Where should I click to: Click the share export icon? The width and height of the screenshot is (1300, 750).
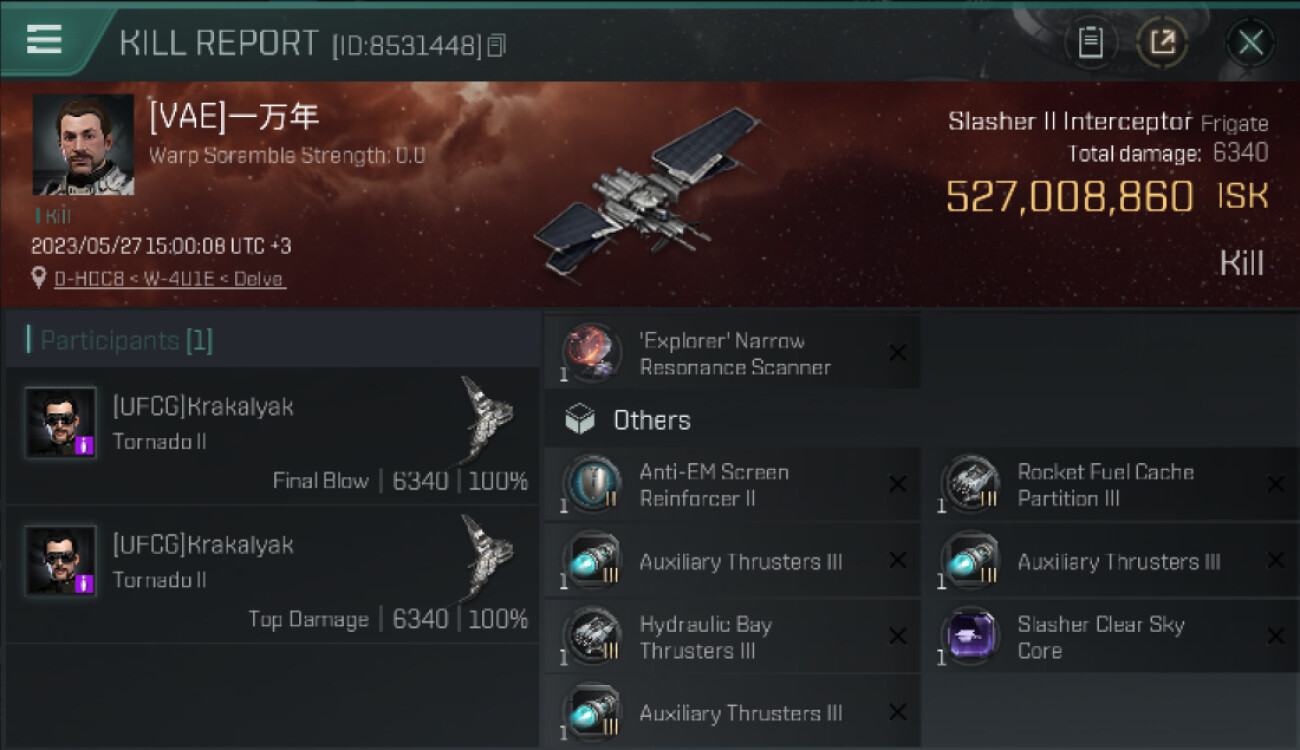coord(1162,42)
